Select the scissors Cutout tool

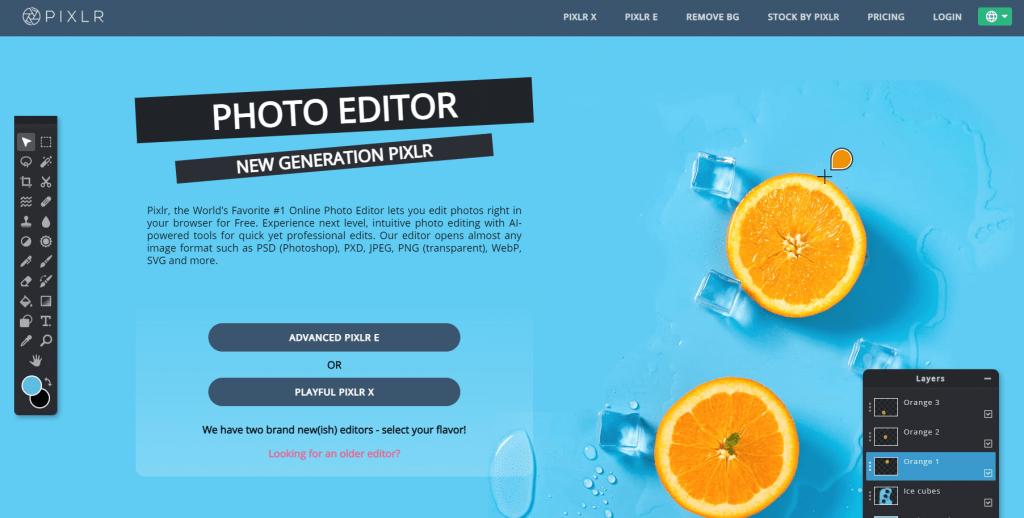(46, 182)
